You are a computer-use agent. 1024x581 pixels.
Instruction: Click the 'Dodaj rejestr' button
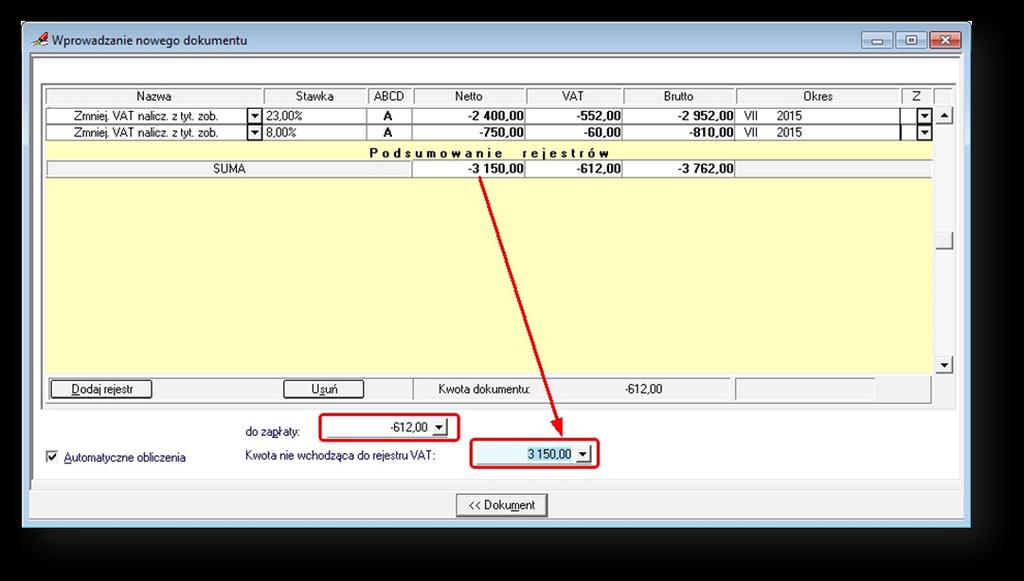pos(101,389)
